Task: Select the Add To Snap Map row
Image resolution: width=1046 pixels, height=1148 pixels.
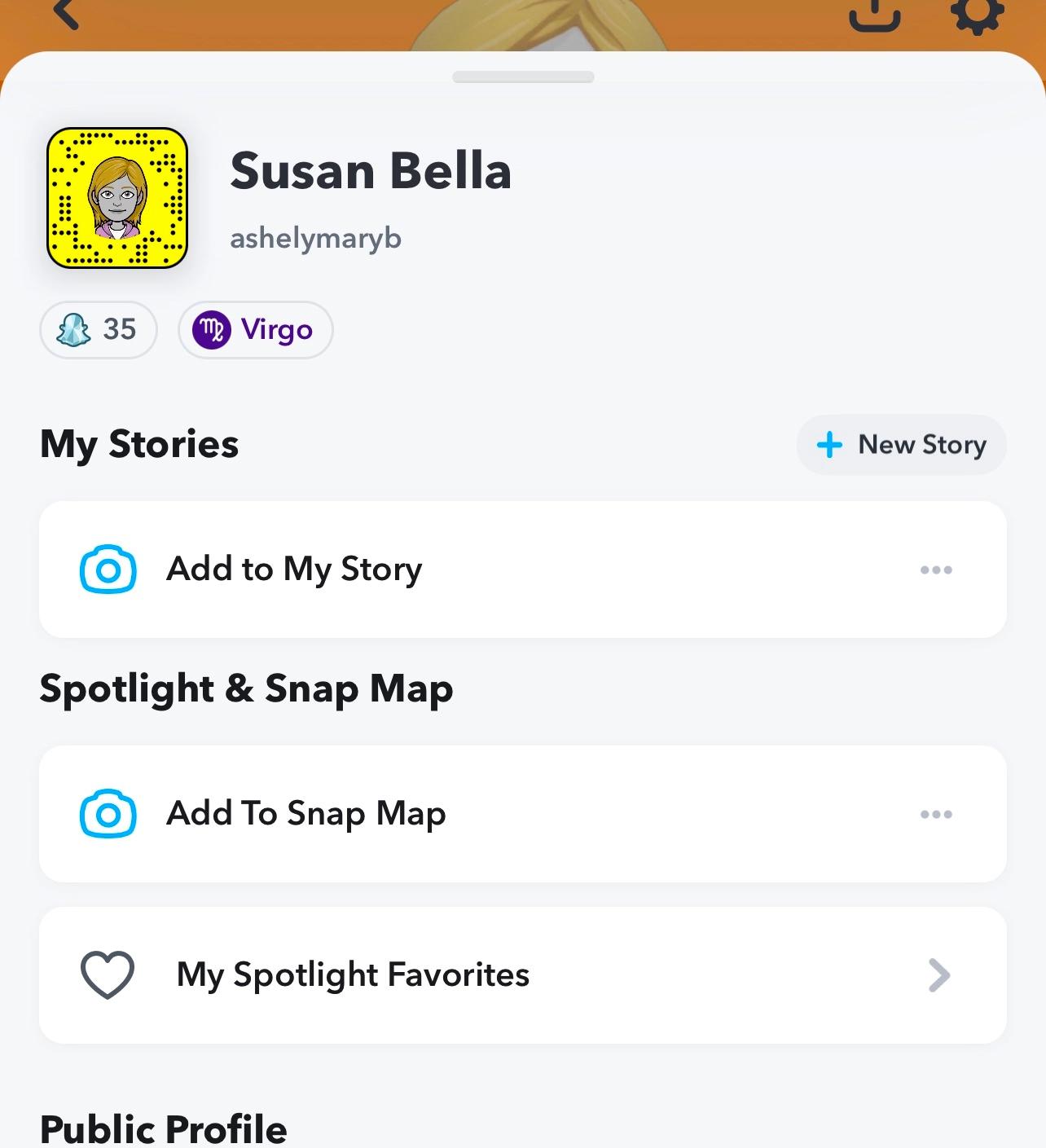Action: tap(523, 814)
